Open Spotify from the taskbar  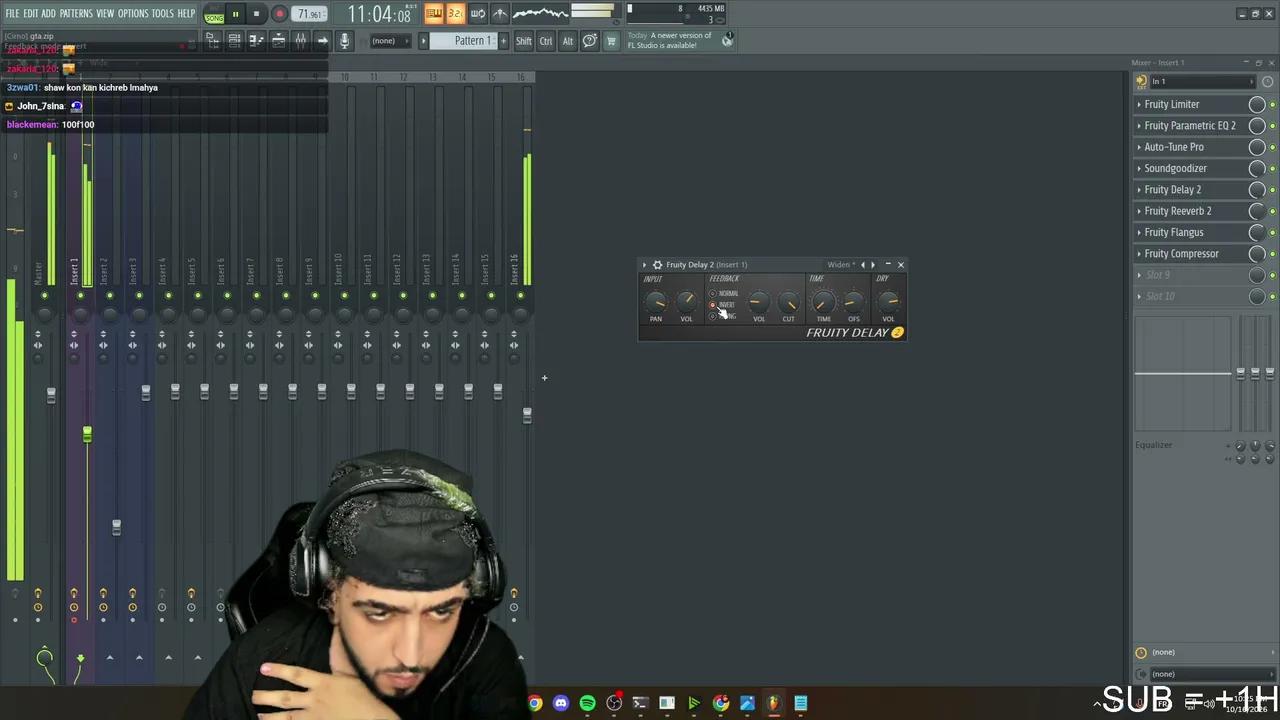coord(587,703)
